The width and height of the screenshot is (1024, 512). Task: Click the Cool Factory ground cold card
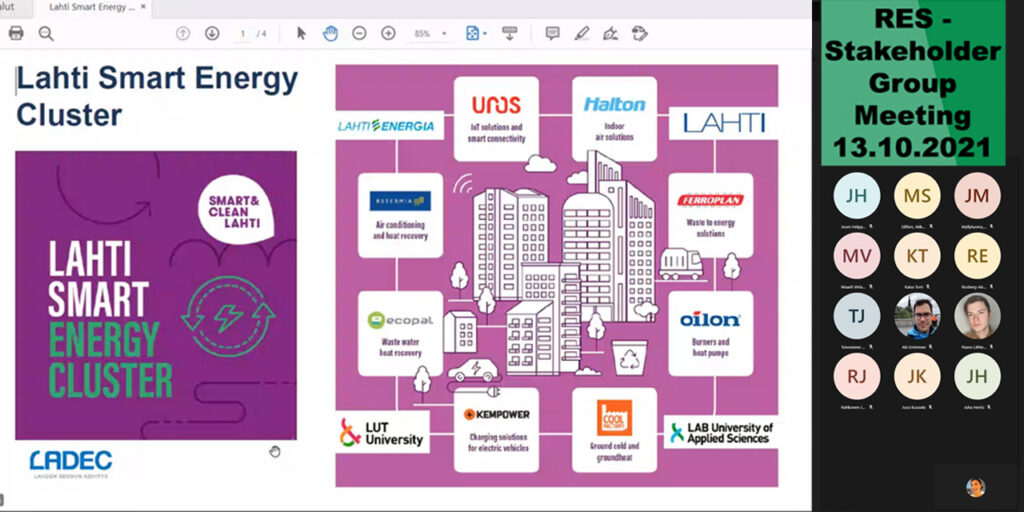coord(615,430)
